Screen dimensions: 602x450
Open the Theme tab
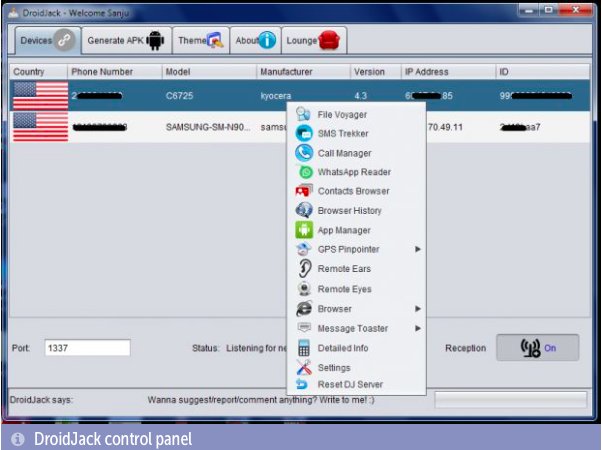pyautogui.click(x=200, y=40)
